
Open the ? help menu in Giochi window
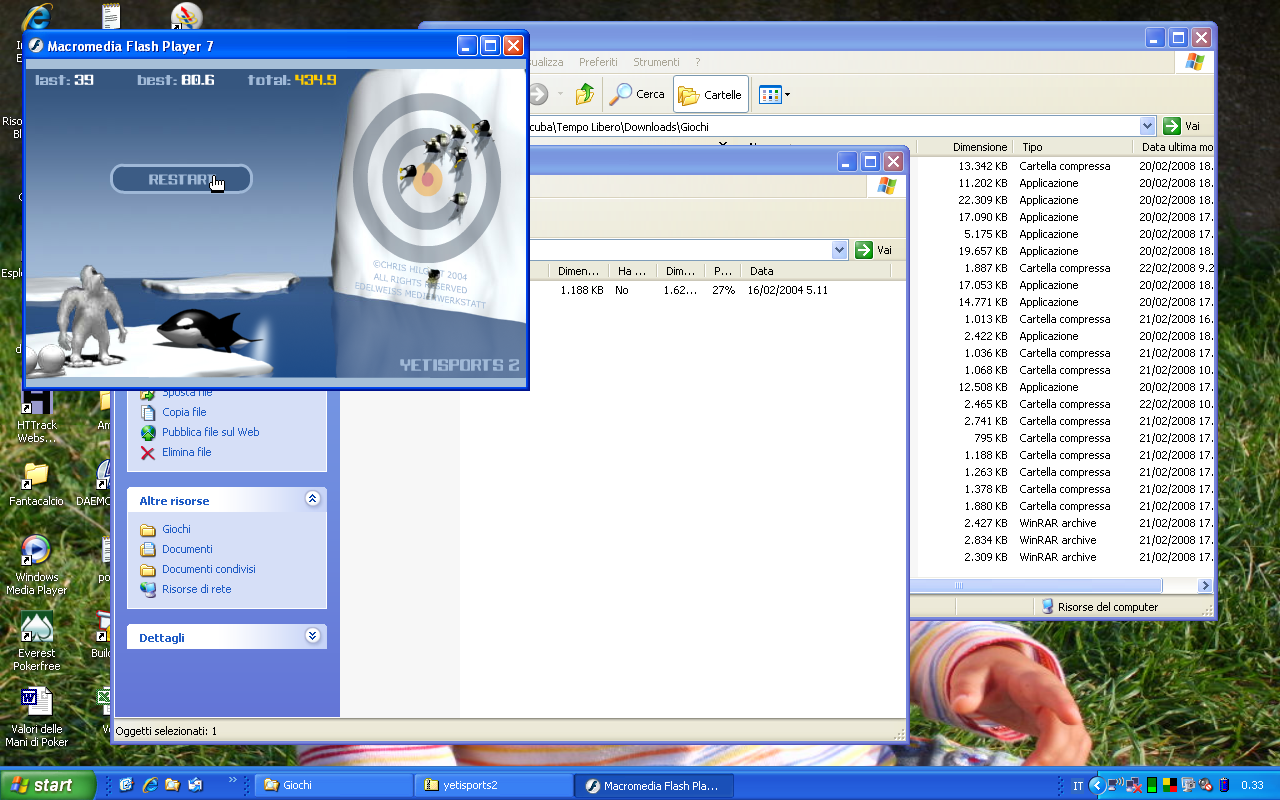pos(697,62)
